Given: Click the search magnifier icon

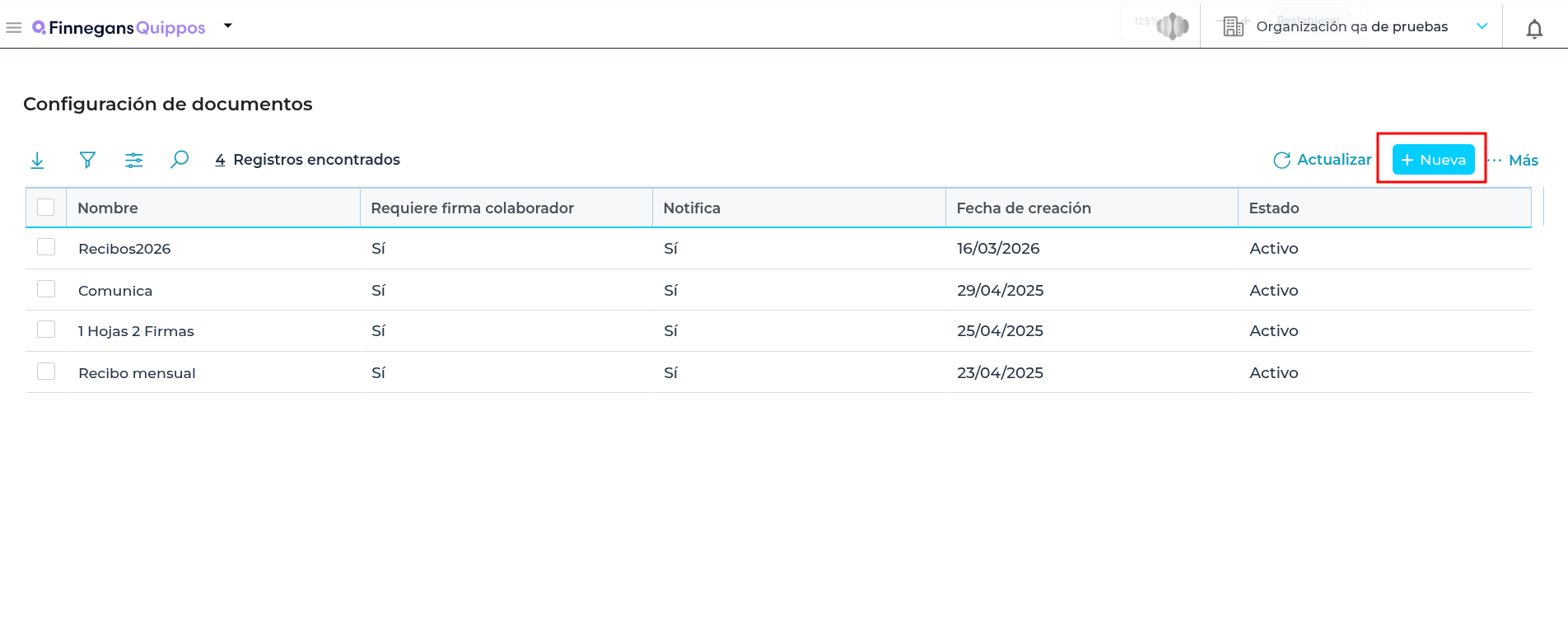Looking at the screenshot, I should [x=180, y=159].
